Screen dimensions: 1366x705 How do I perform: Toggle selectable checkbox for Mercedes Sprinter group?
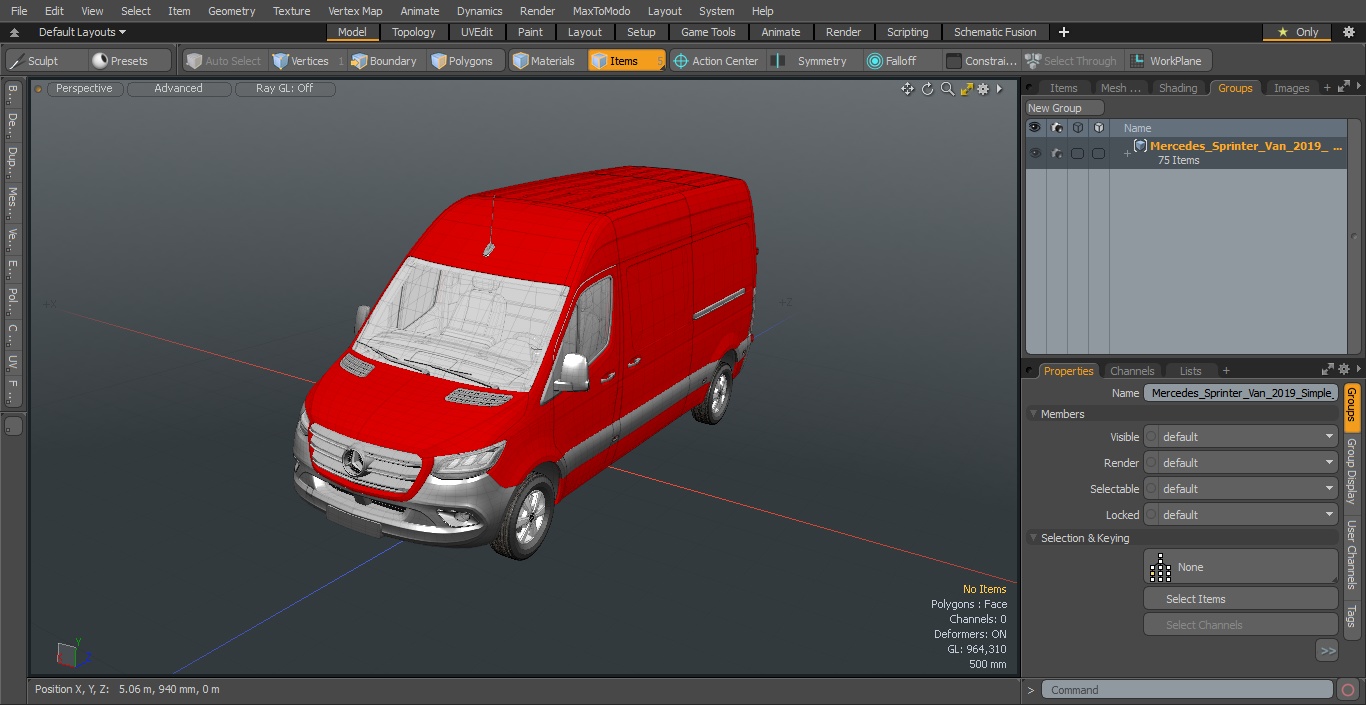(1077, 153)
